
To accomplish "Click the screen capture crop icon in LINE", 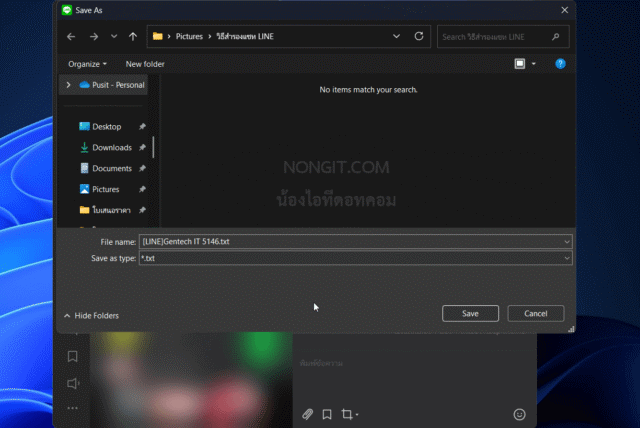I will coord(349,414).
